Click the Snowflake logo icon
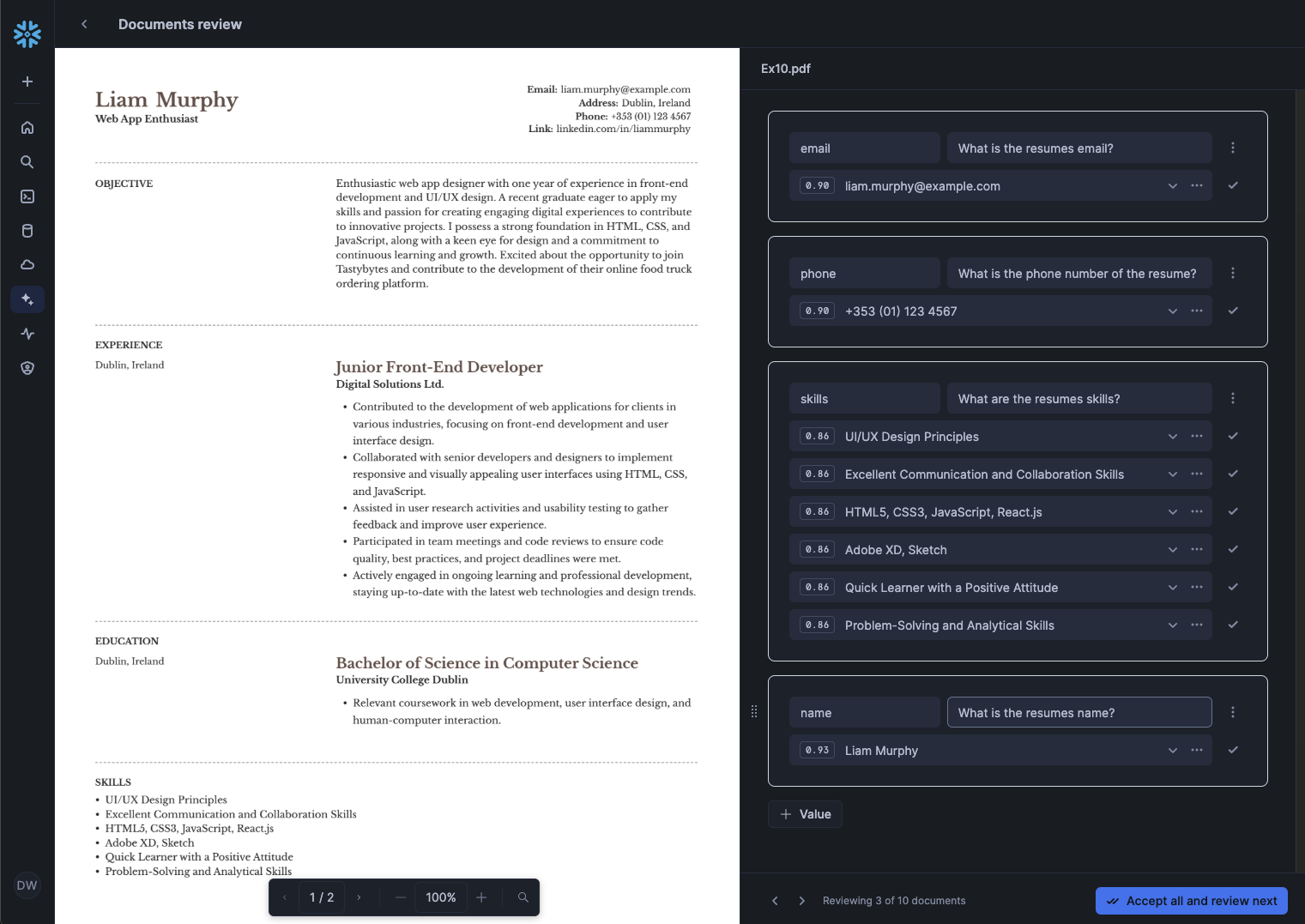This screenshot has height=924, width=1305. 27,34
